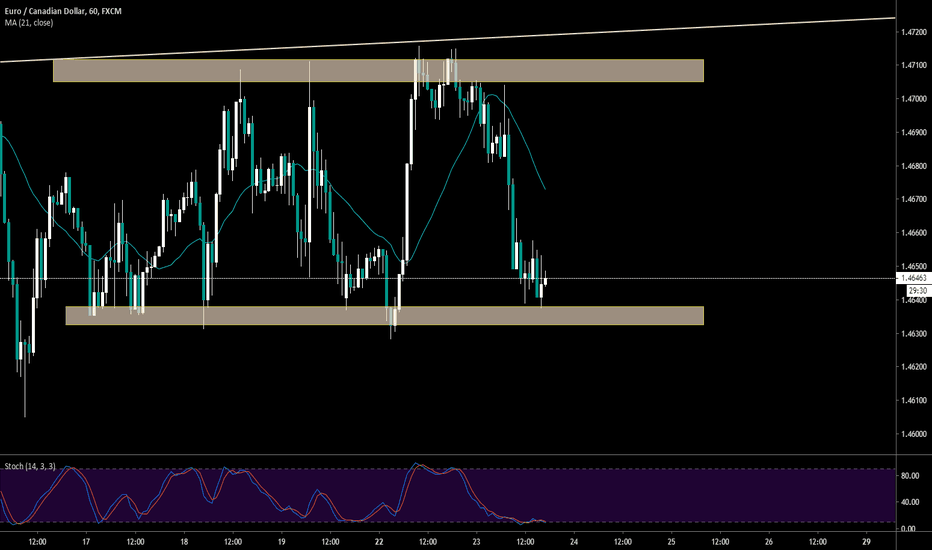932x550 pixels.
Task: Select the ascending trendline above resistance
Action: tap(447, 40)
